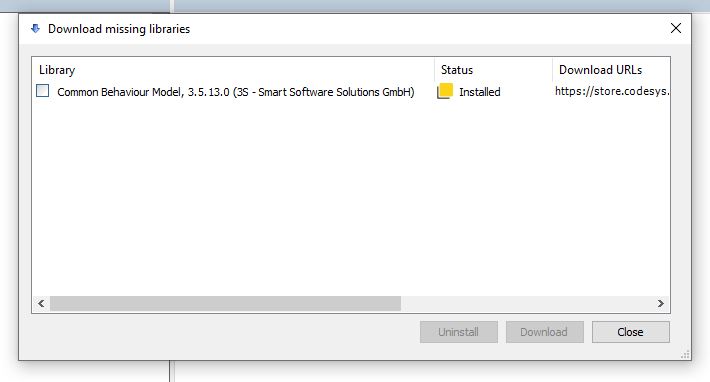Click the horizontal scrollbar thumb
This screenshot has height=382, width=710.
click(225, 303)
